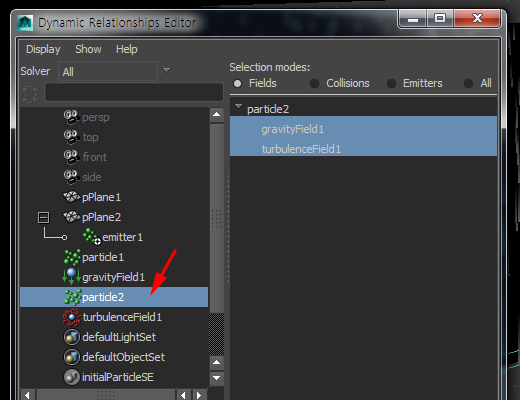The image size is (520, 400).
Task: Select the All selection mode
Action: click(x=468, y=83)
